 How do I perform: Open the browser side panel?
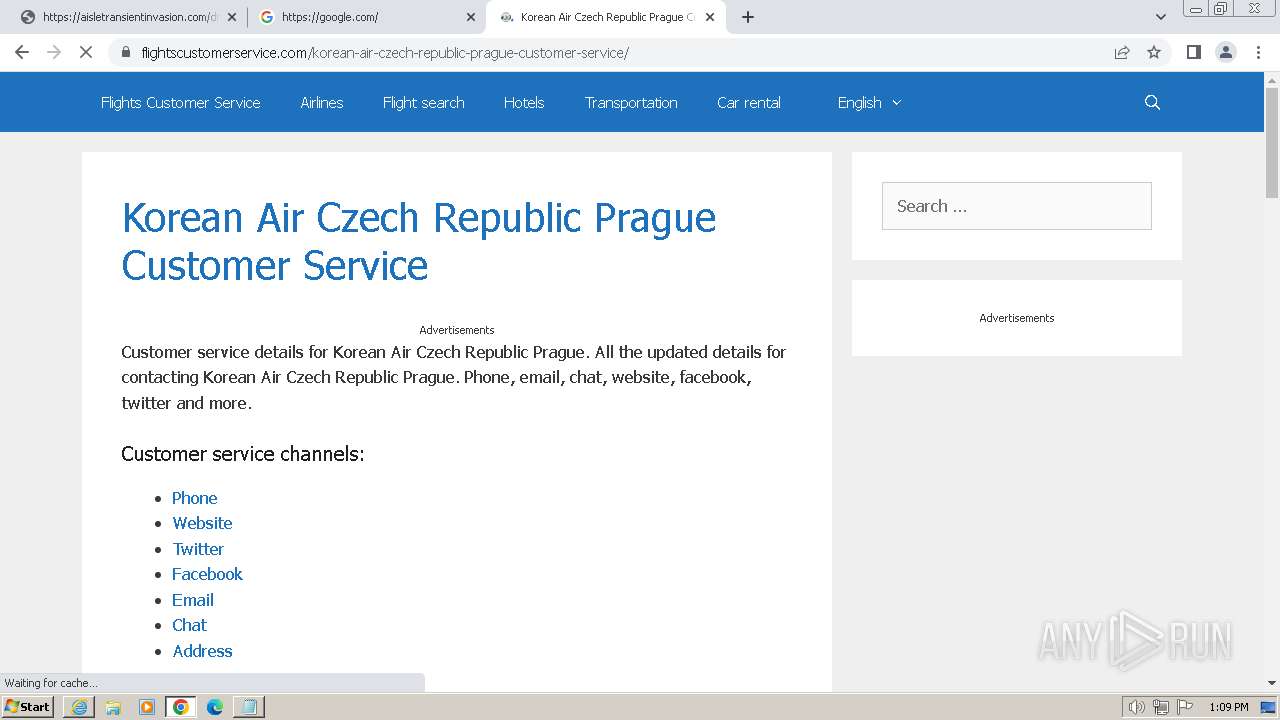[1193, 52]
